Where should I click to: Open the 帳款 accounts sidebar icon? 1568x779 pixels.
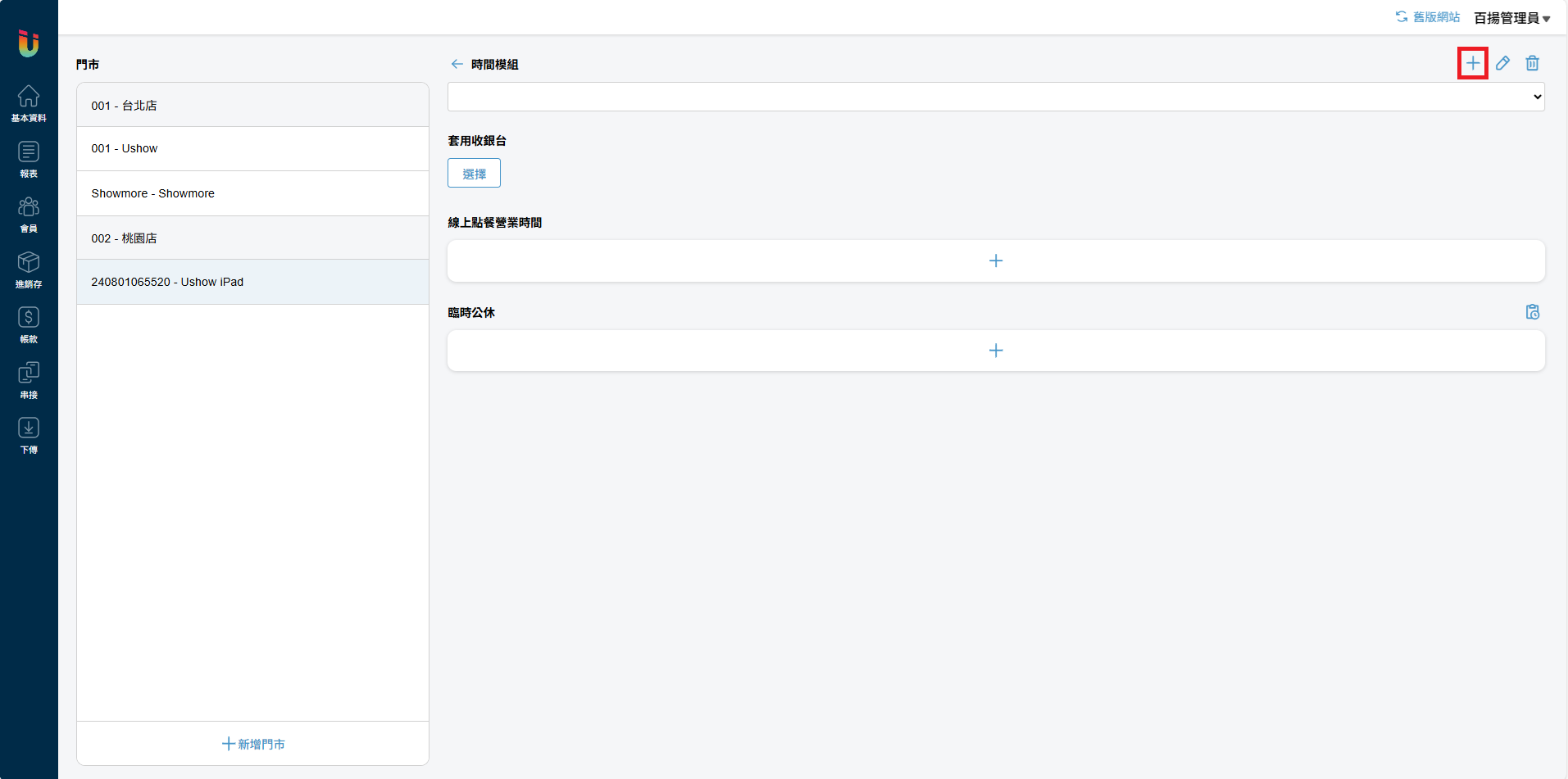click(x=29, y=324)
